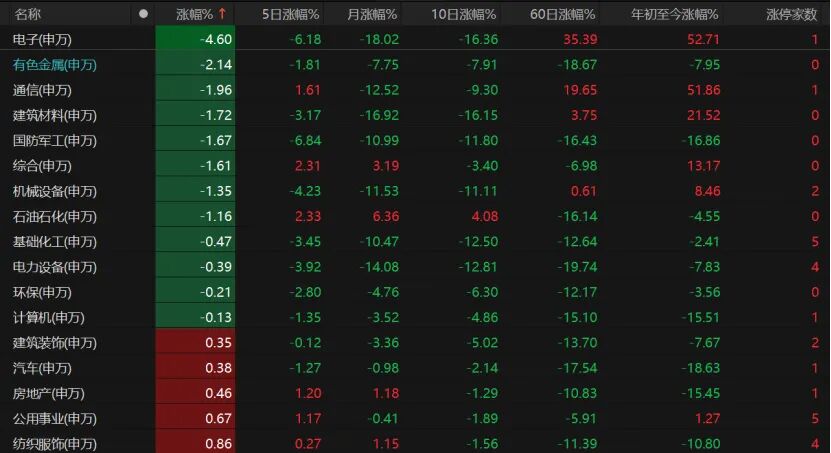Click the red sort arrow in 涨幅% header
This screenshot has width=831, height=453.
tap(223, 14)
